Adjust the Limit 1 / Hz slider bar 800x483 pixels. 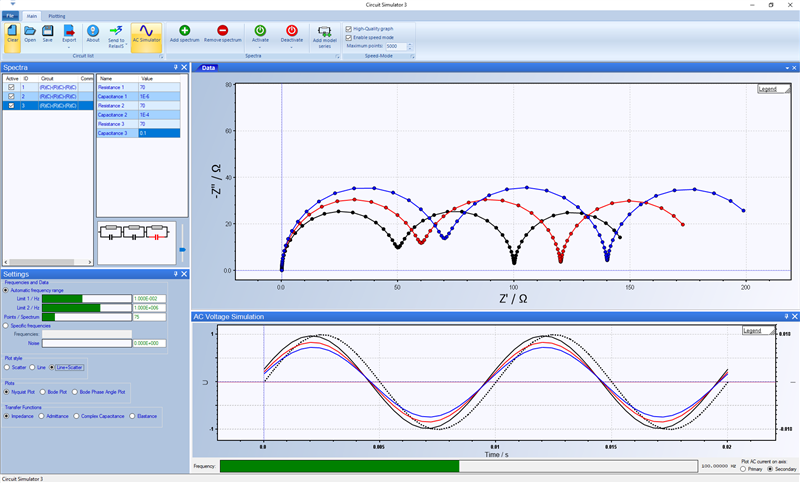[x=87, y=299]
